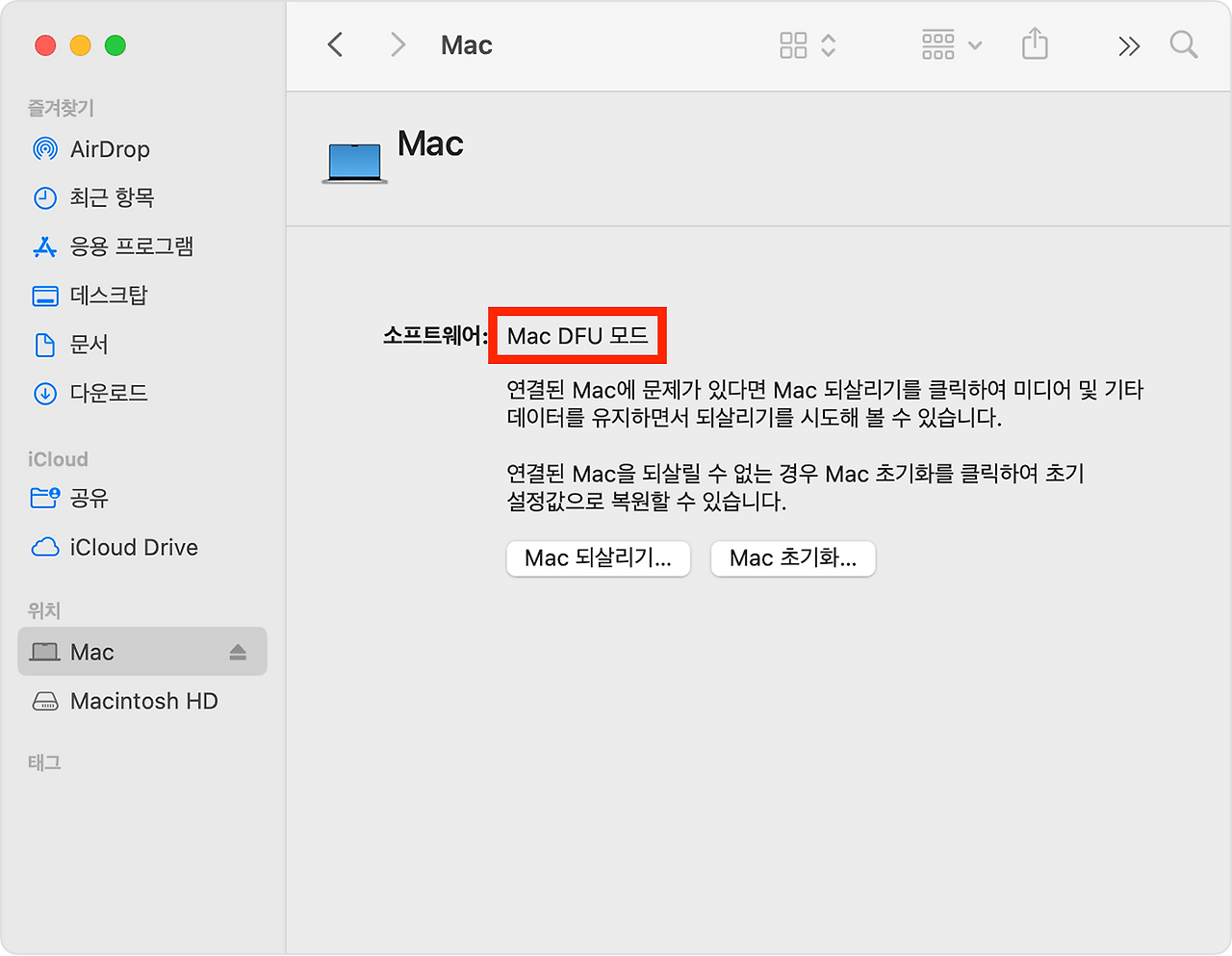The height and width of the screenshot is (956, 1232).
Task: Eject the connected Mac device
Action: [238, 653]
